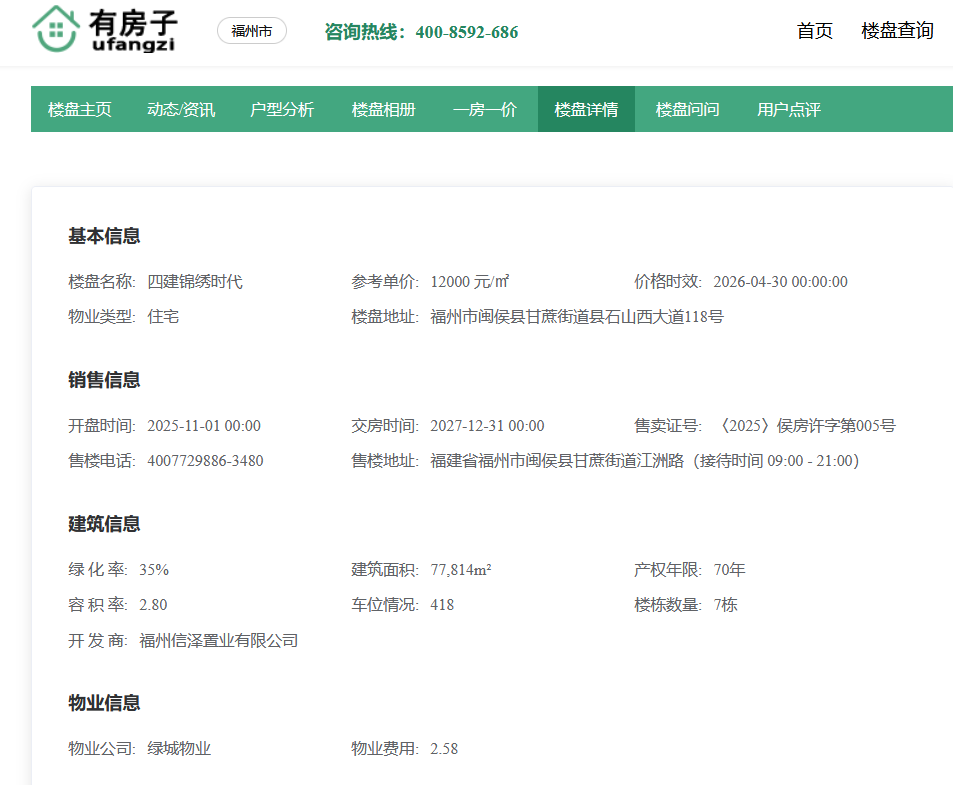Switch to the 楼盘问问 tab
This screenshot has height=785, width=953.
tap(687, 109)
